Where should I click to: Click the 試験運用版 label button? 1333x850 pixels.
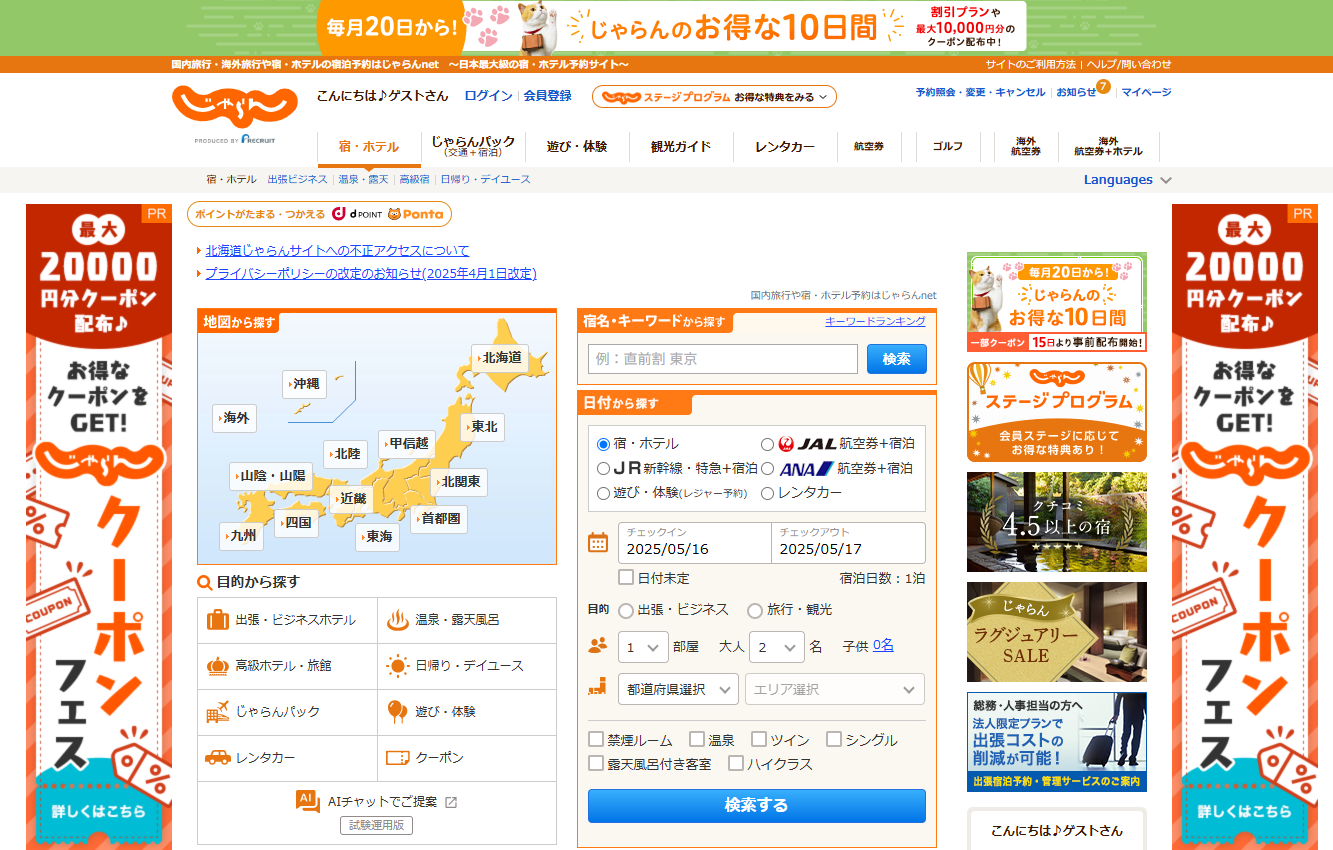pyautogui.click(x=376, y=825)
